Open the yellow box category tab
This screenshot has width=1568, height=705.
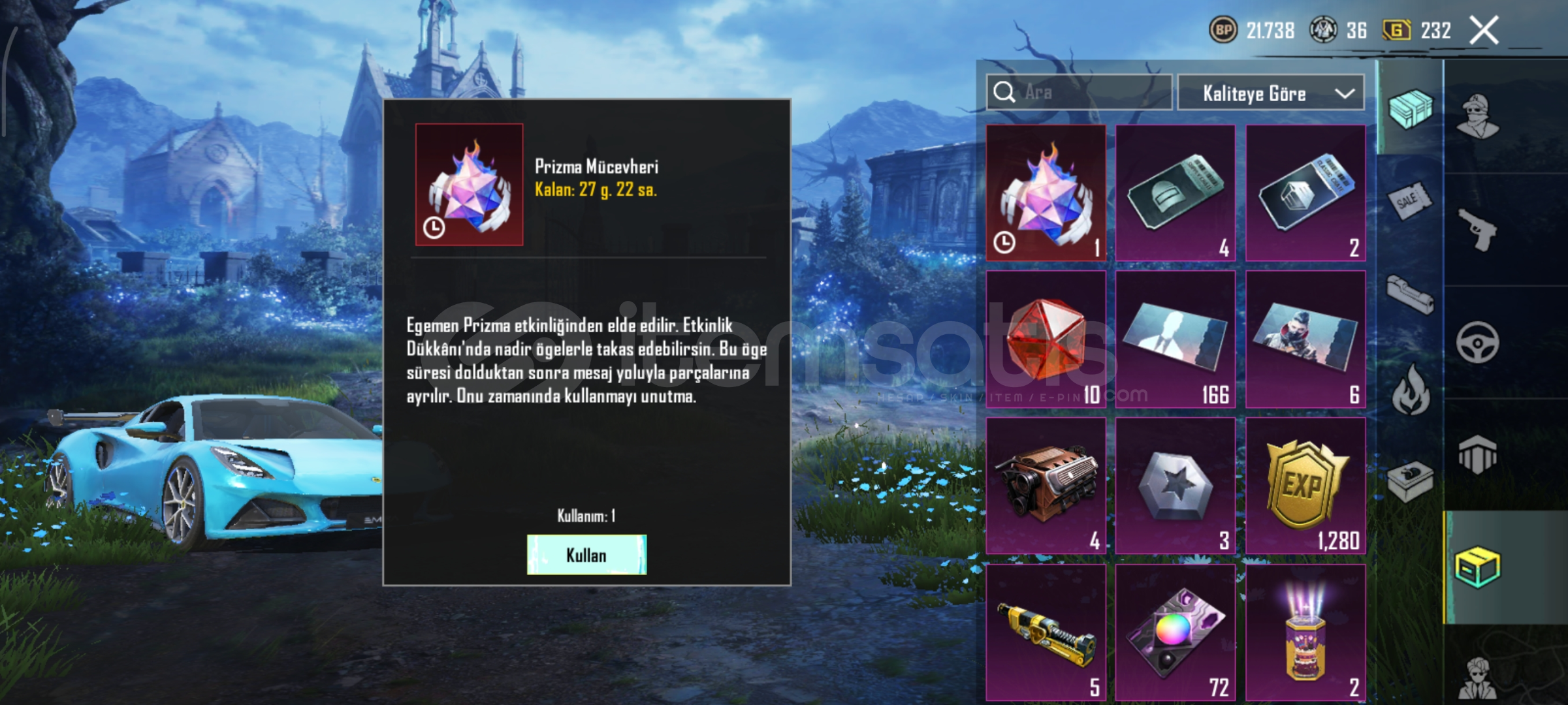[x=1479, y=567]
